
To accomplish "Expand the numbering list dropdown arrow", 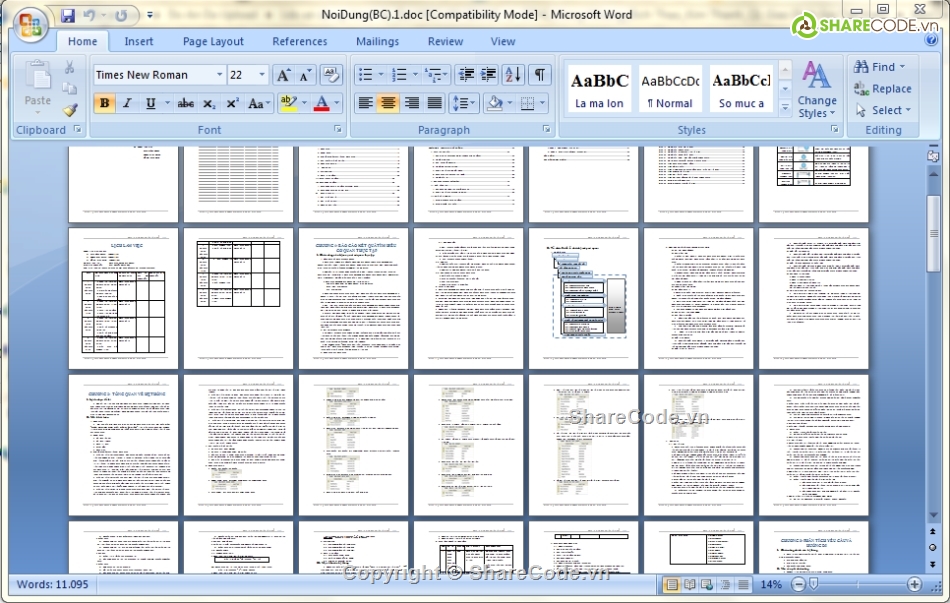I will click(x=415, y=75).
